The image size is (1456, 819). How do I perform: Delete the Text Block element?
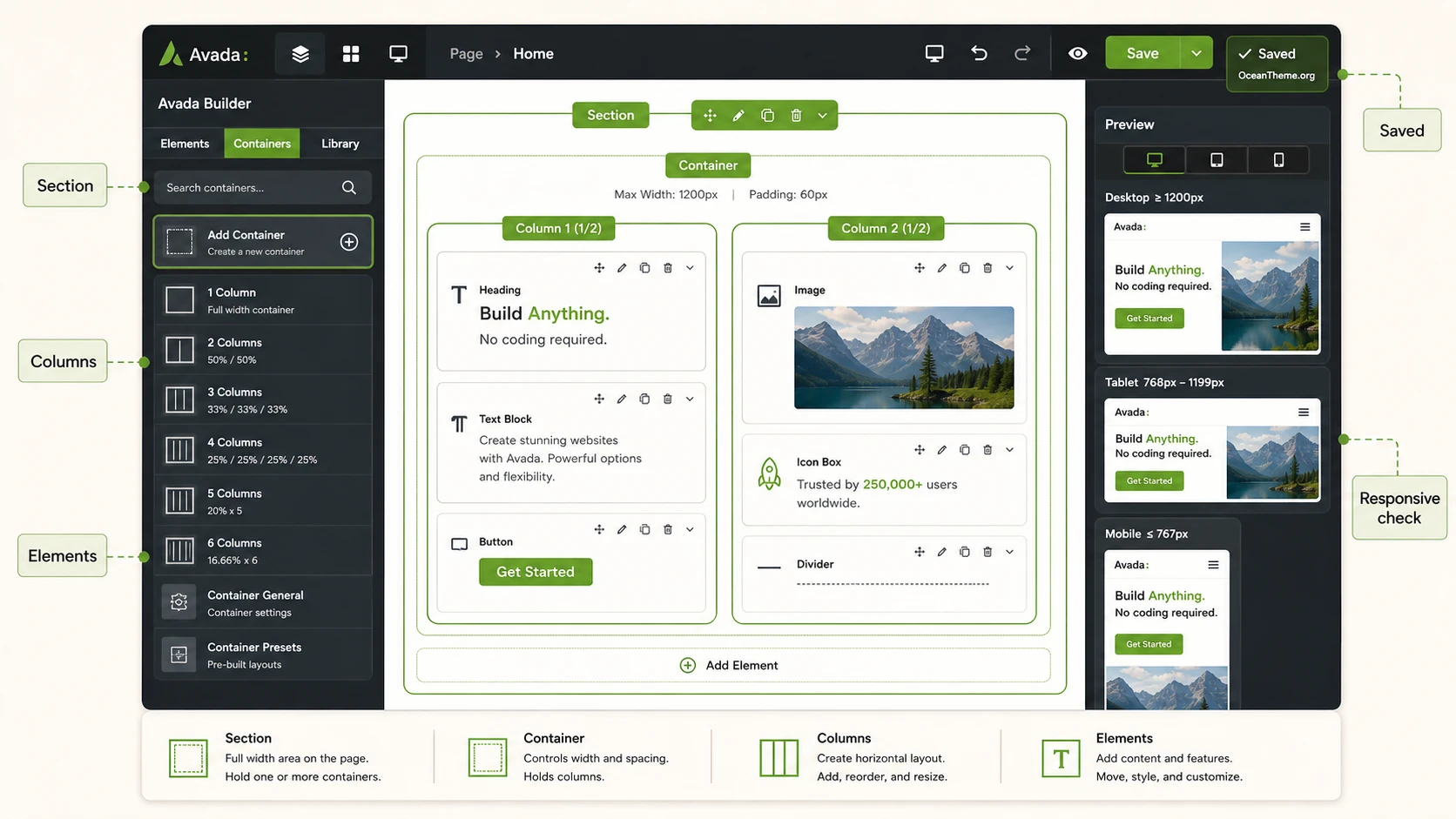click(x=668, y=399)
